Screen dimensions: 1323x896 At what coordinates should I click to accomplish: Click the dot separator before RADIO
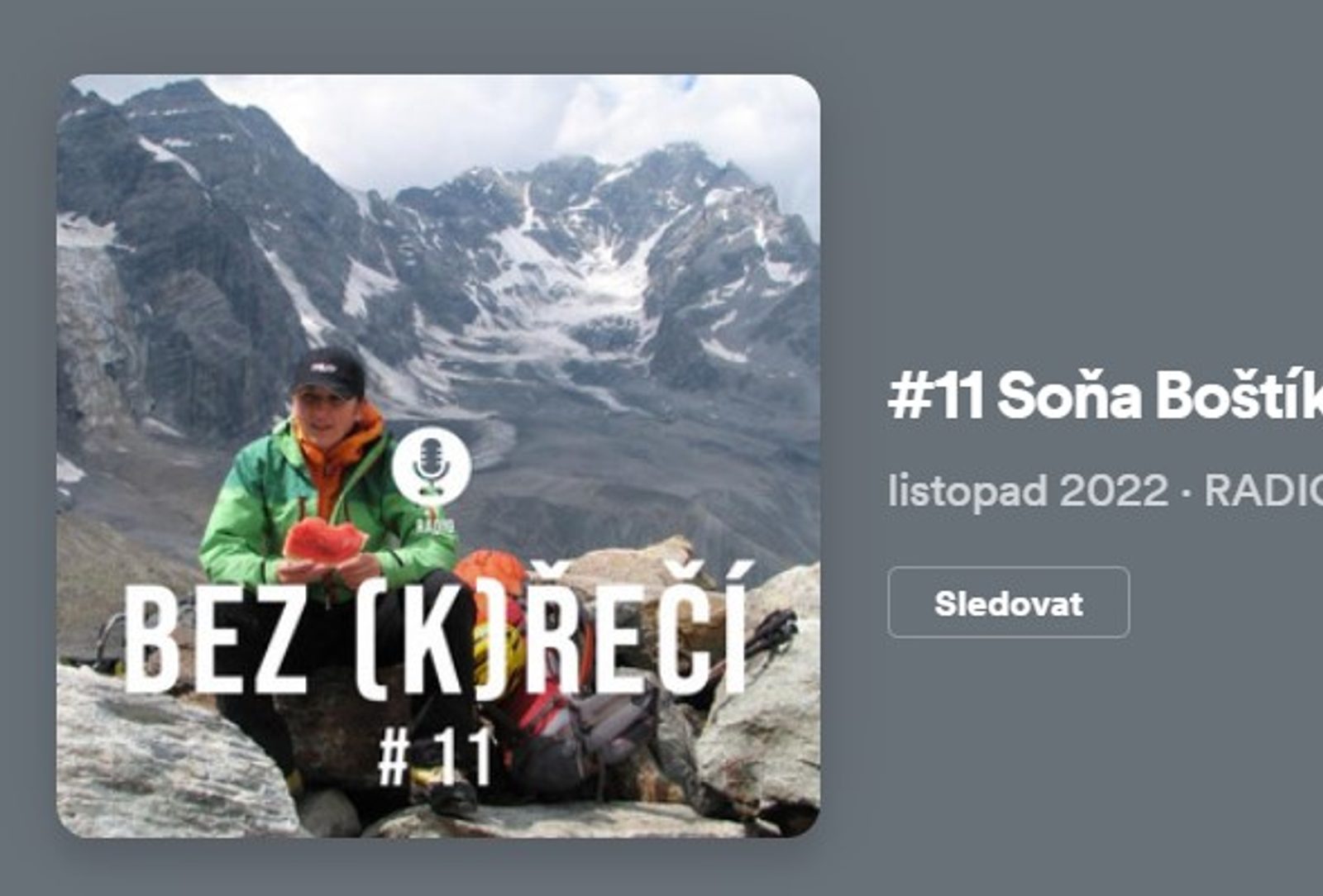[x=1187, y=493]
